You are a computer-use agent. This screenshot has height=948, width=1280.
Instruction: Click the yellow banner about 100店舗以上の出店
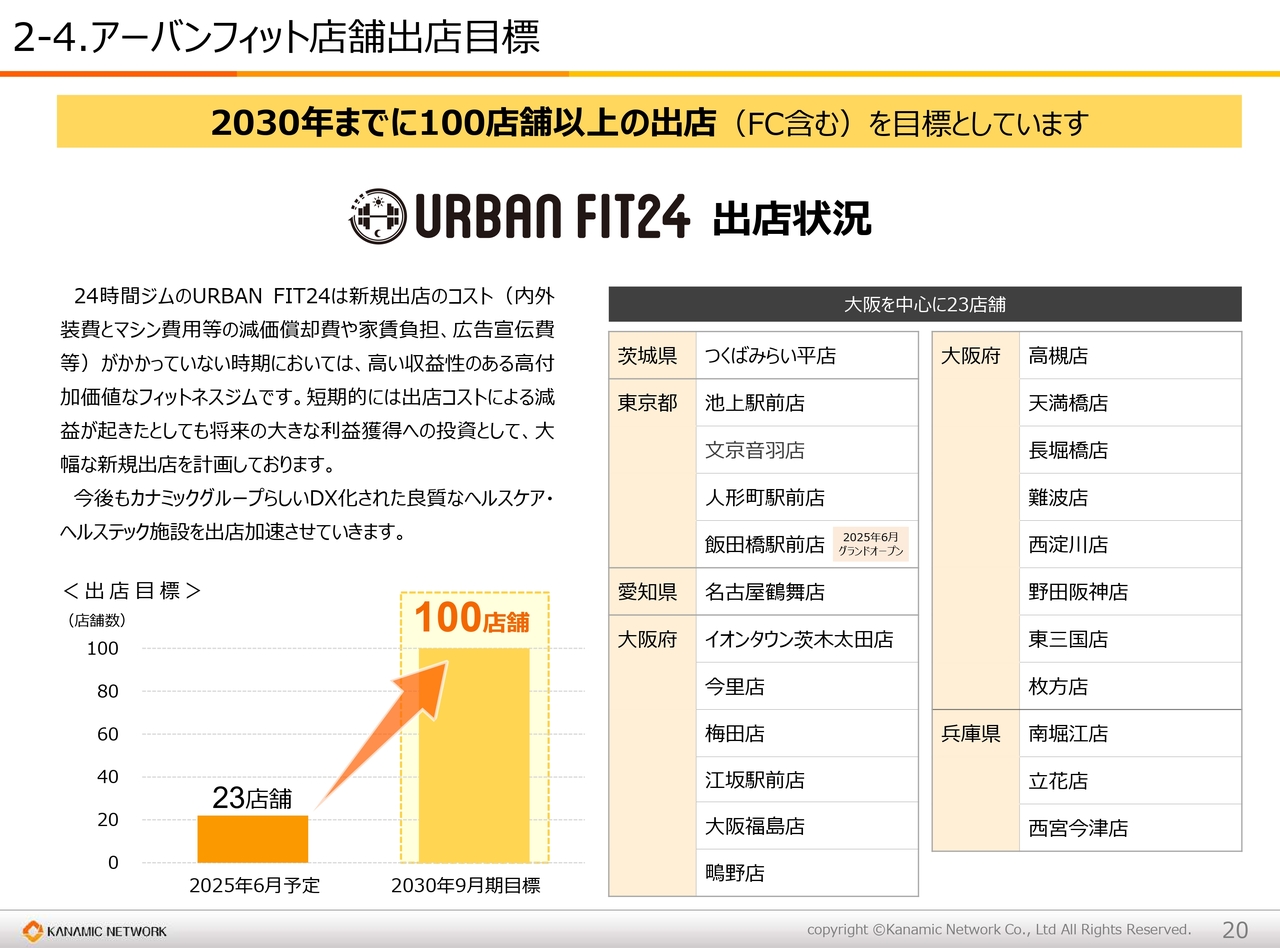tap(649, 122)
